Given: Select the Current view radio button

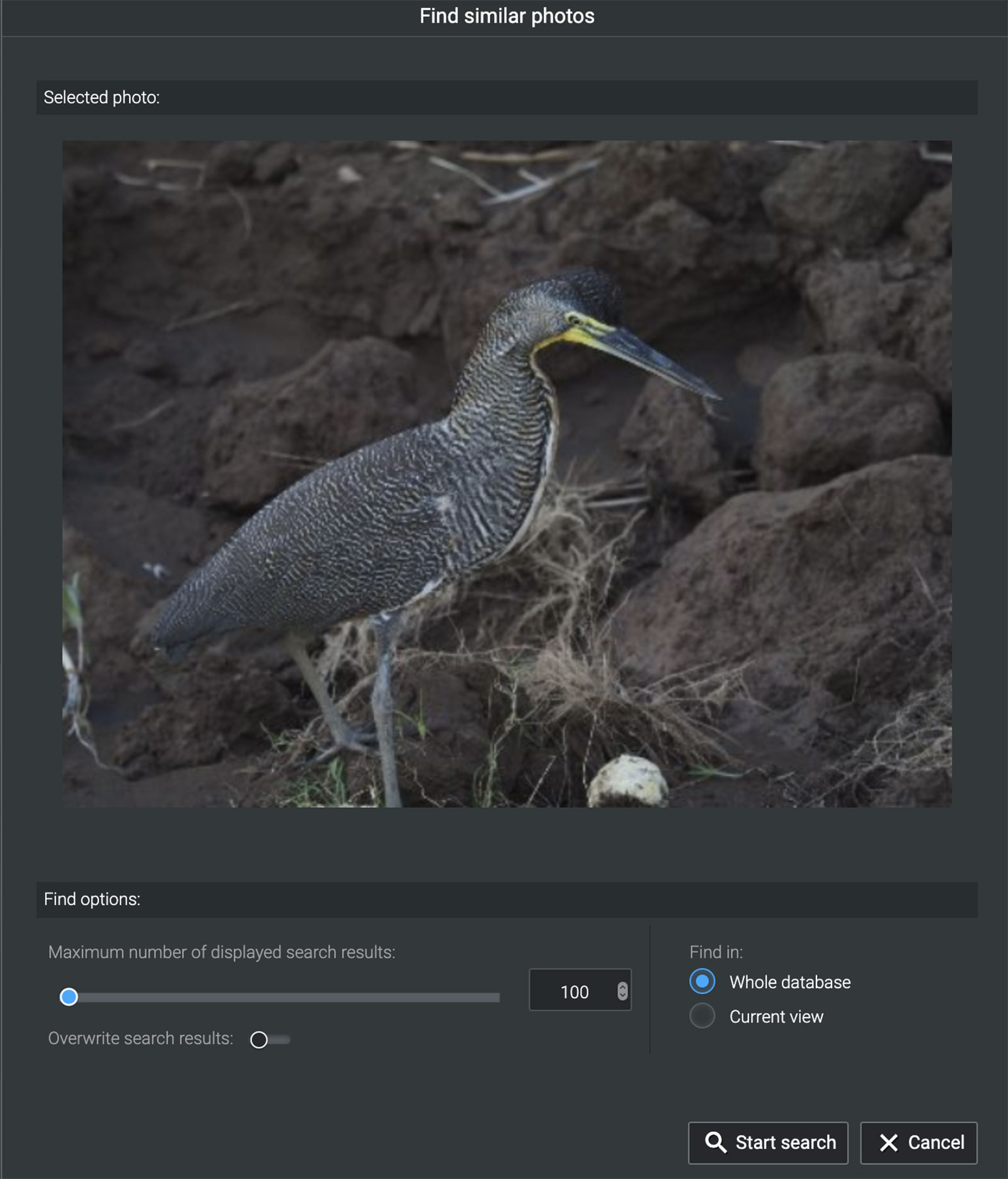Looking at the screenshot, I should tap(702, 1016).
